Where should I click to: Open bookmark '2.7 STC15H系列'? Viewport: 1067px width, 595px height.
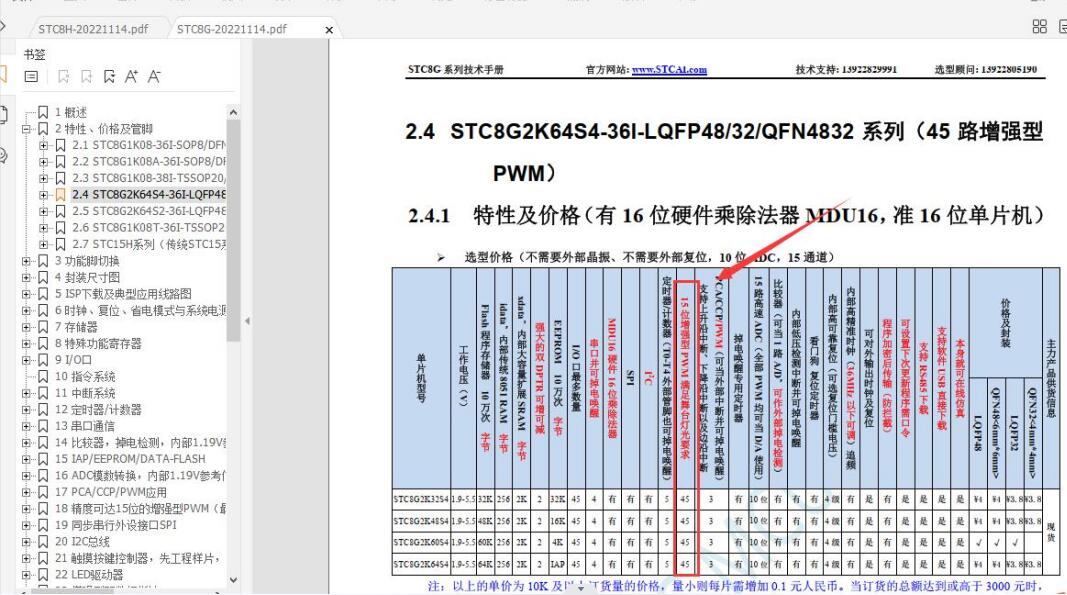149,244
